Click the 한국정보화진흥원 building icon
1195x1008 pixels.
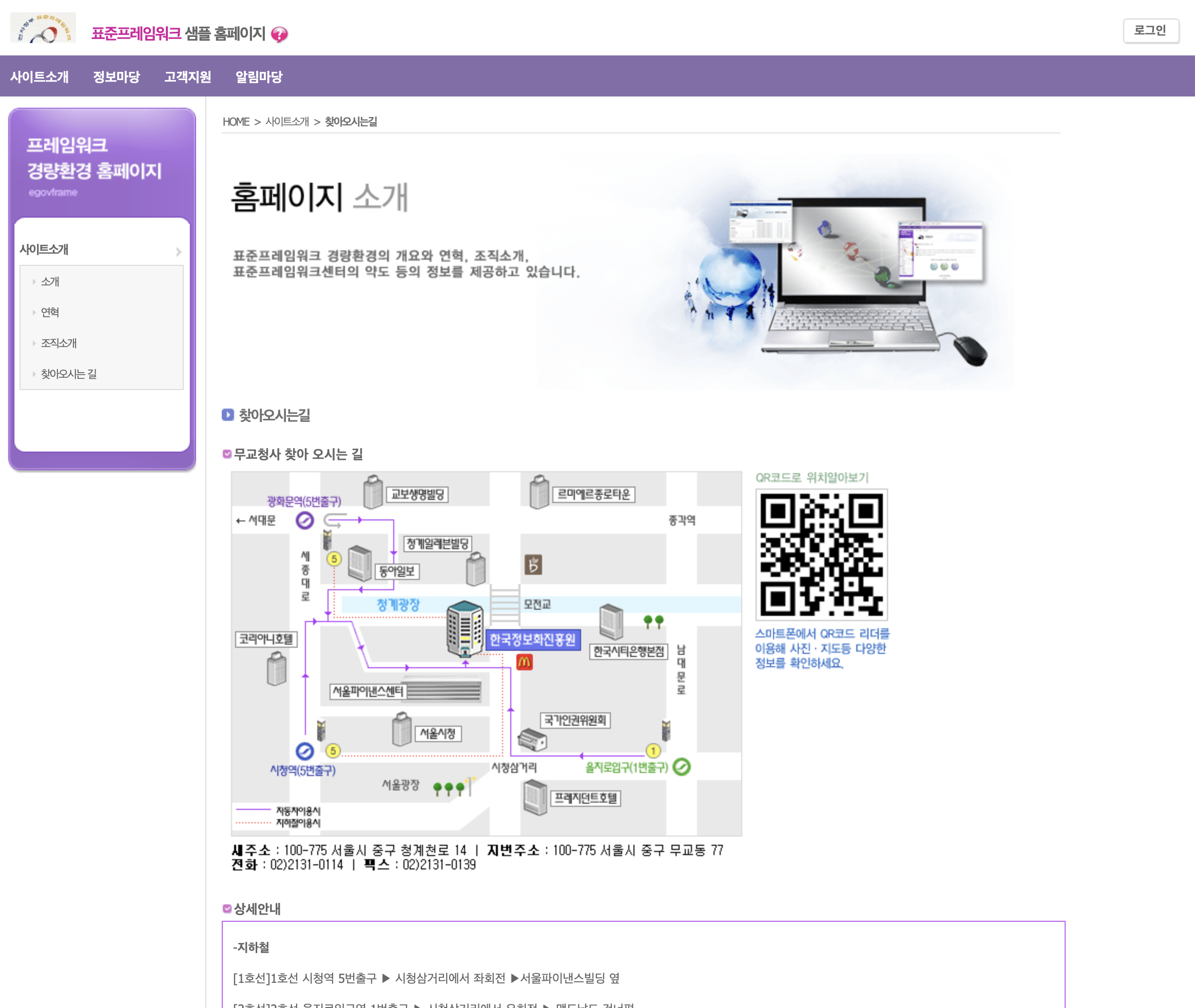click(x=465, y=629)
